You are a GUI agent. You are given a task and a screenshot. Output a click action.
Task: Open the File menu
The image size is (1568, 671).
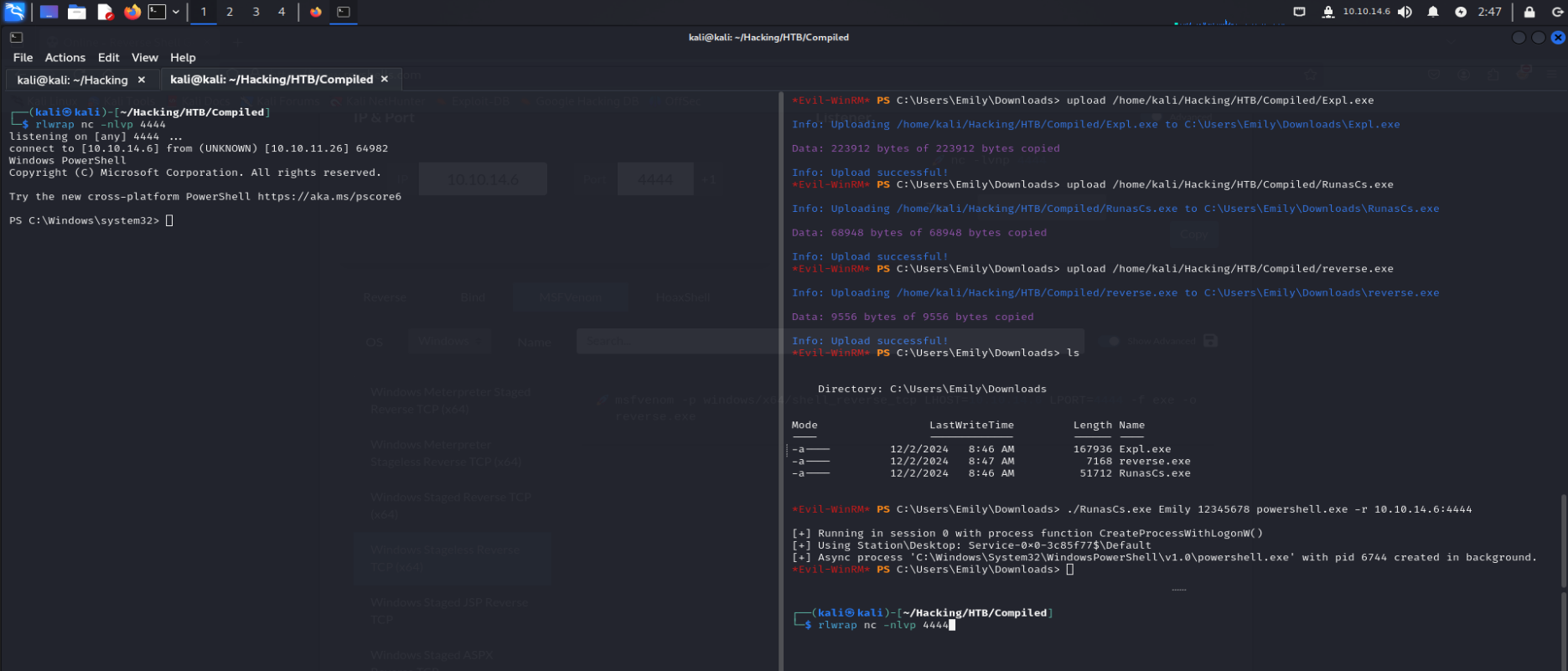pos(23,57)
